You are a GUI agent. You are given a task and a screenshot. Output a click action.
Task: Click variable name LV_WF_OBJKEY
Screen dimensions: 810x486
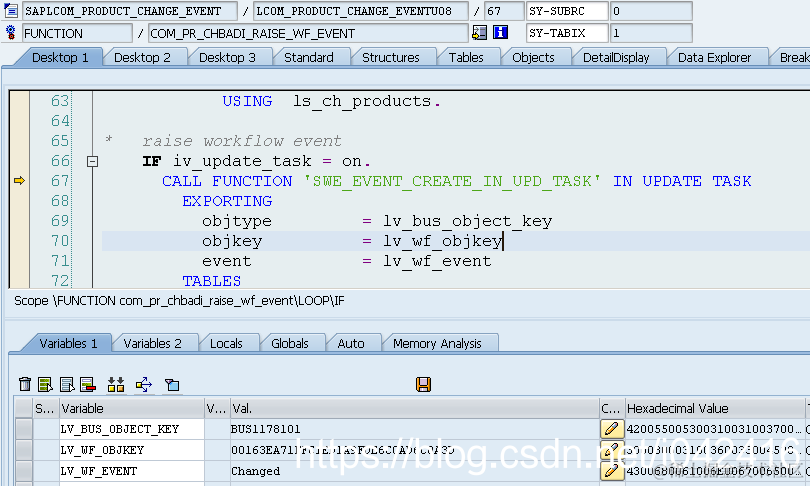coord(102,450)
